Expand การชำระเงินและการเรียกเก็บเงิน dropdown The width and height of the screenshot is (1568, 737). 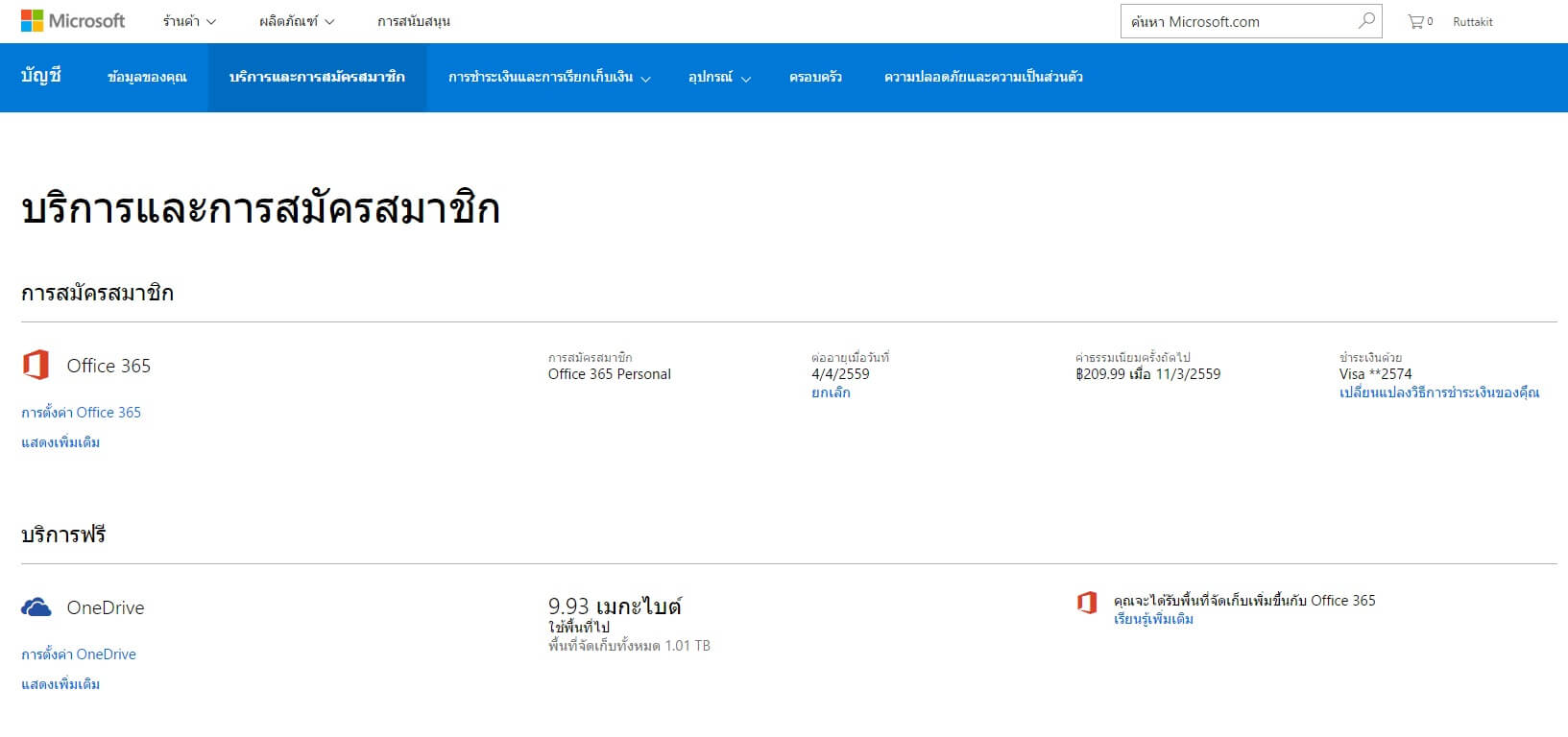point(549,77)
